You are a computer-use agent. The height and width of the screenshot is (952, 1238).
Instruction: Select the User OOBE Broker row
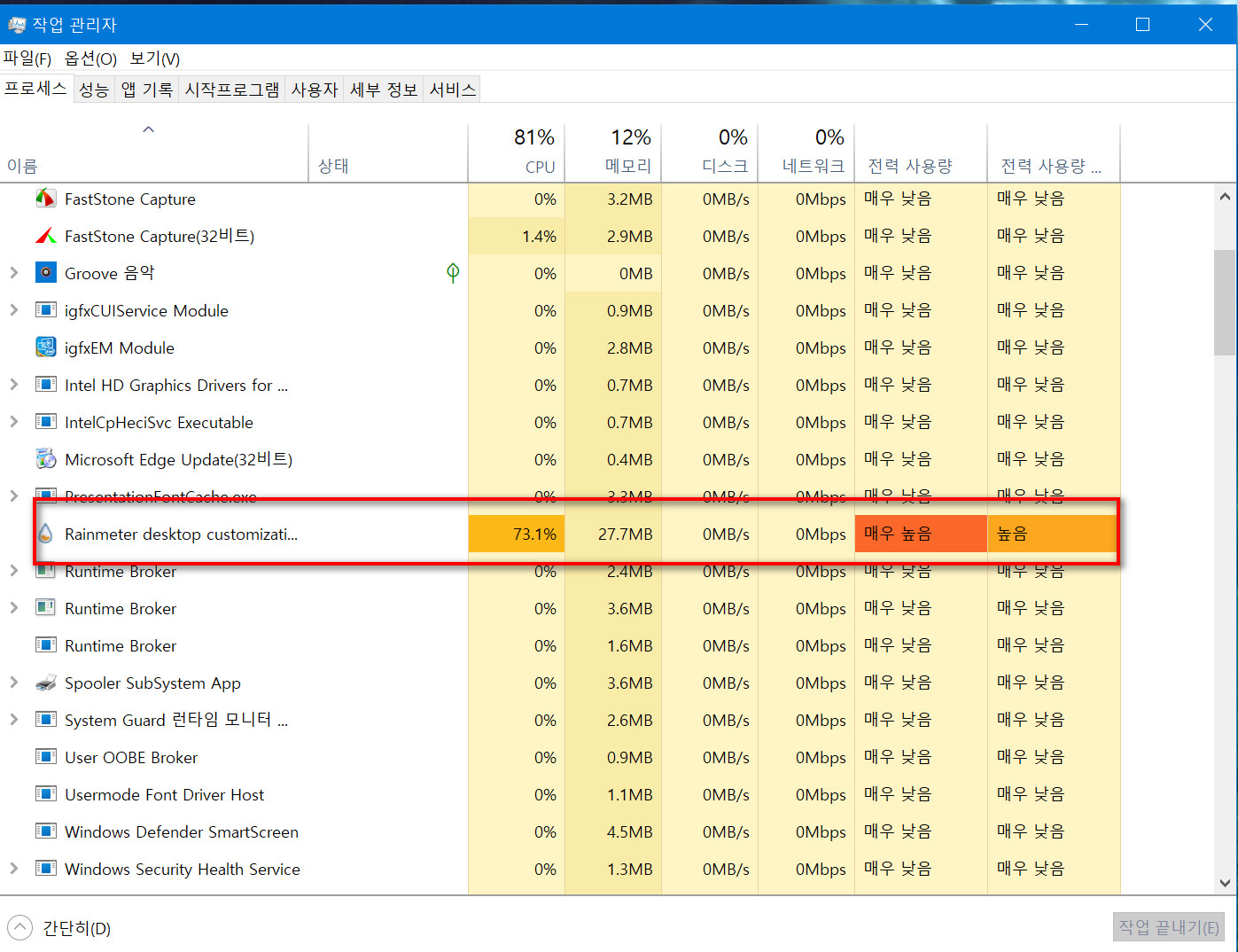click(560, 757)
